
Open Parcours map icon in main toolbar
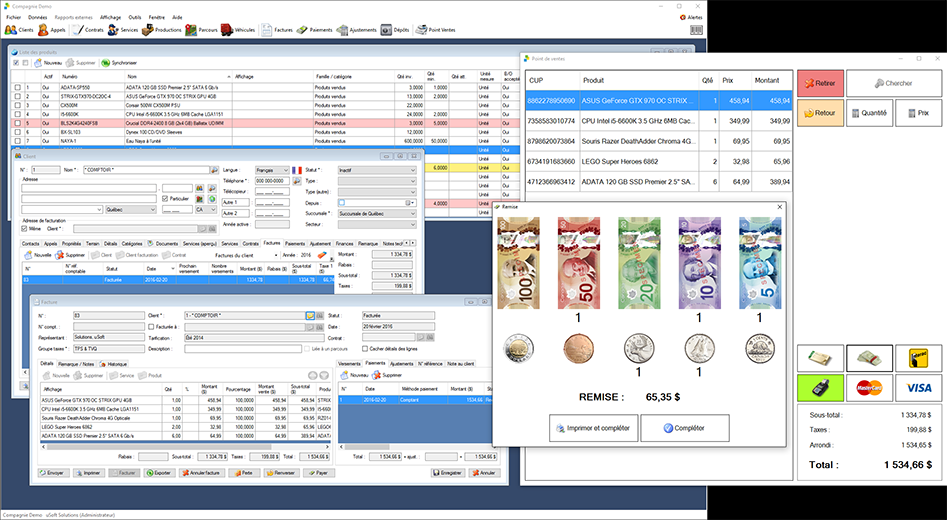click(x=201, y=30)
